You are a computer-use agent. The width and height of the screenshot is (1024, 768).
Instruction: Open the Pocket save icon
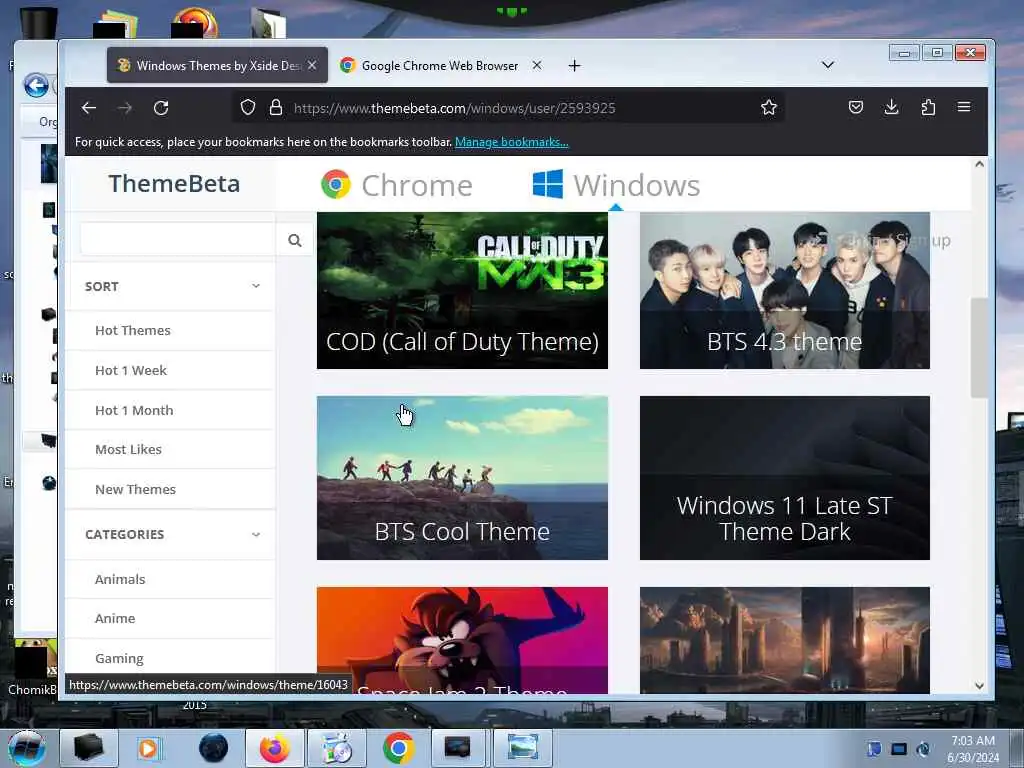856,107
